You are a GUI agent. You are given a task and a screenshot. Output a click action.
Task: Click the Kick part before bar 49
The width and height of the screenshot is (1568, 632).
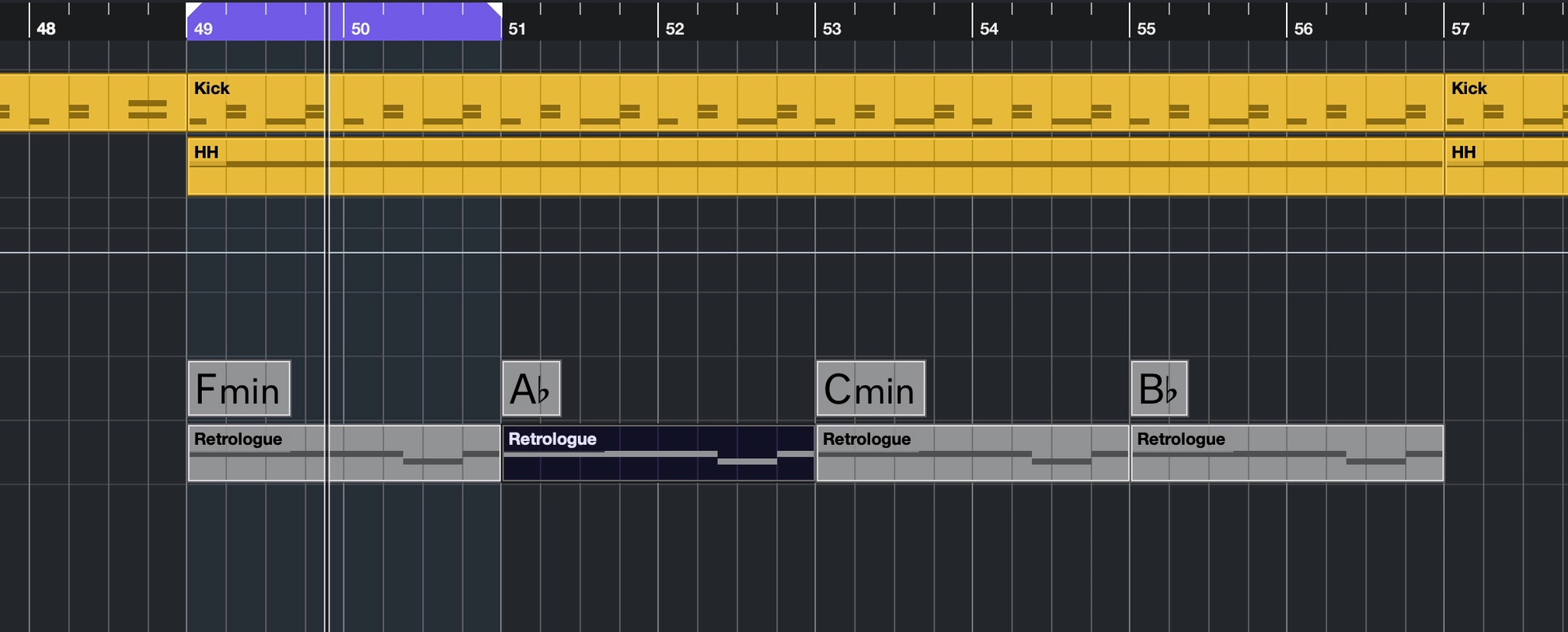tap(92, 102)
